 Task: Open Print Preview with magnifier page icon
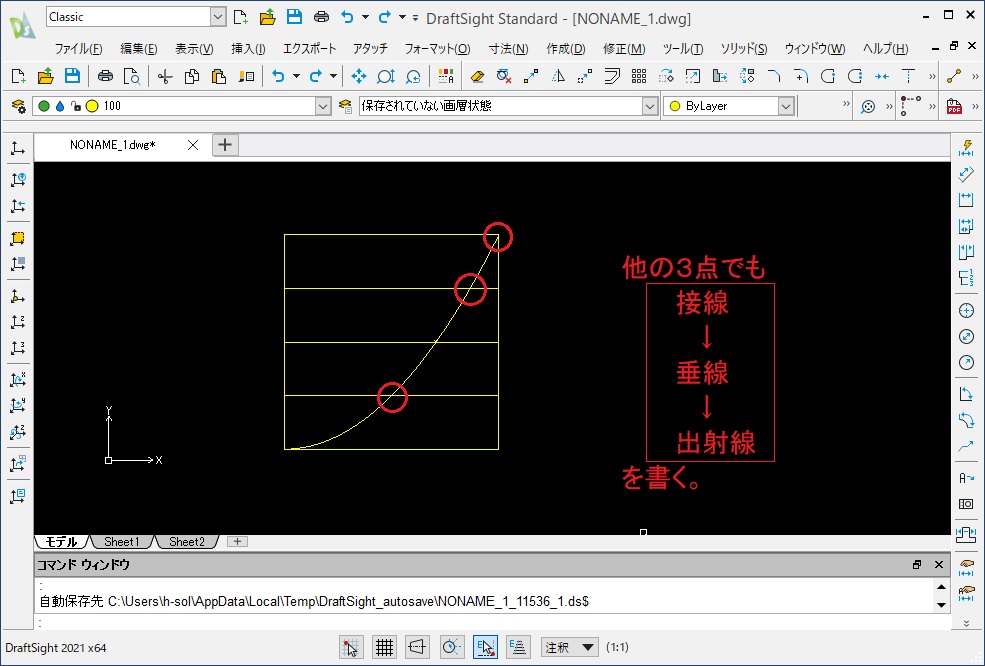[x=131, y=77]
